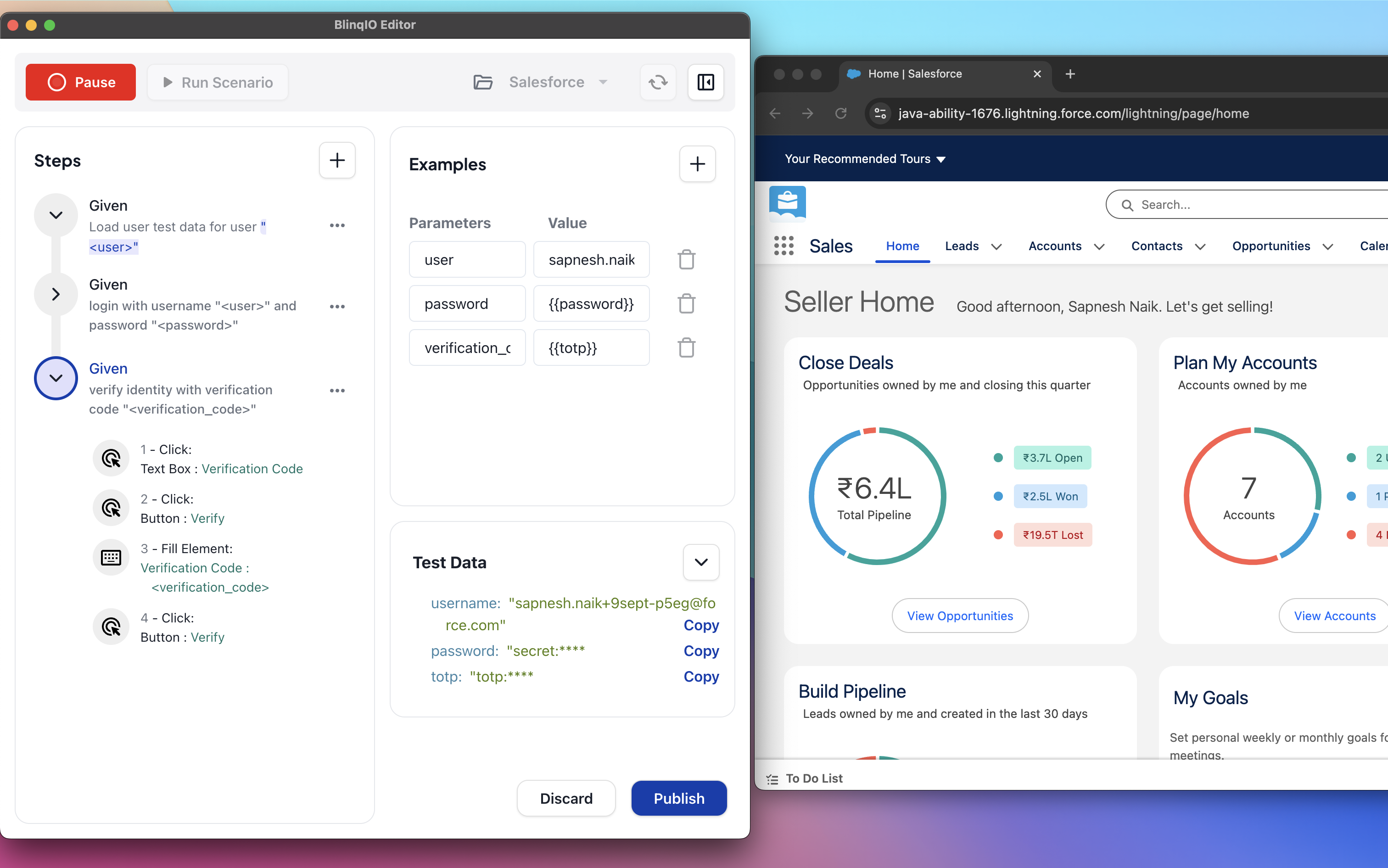The width and height of the screenshot is (1388, 868).
Task: Click the 'verification_c' parameter field
Action: click(x=467, y=348)
